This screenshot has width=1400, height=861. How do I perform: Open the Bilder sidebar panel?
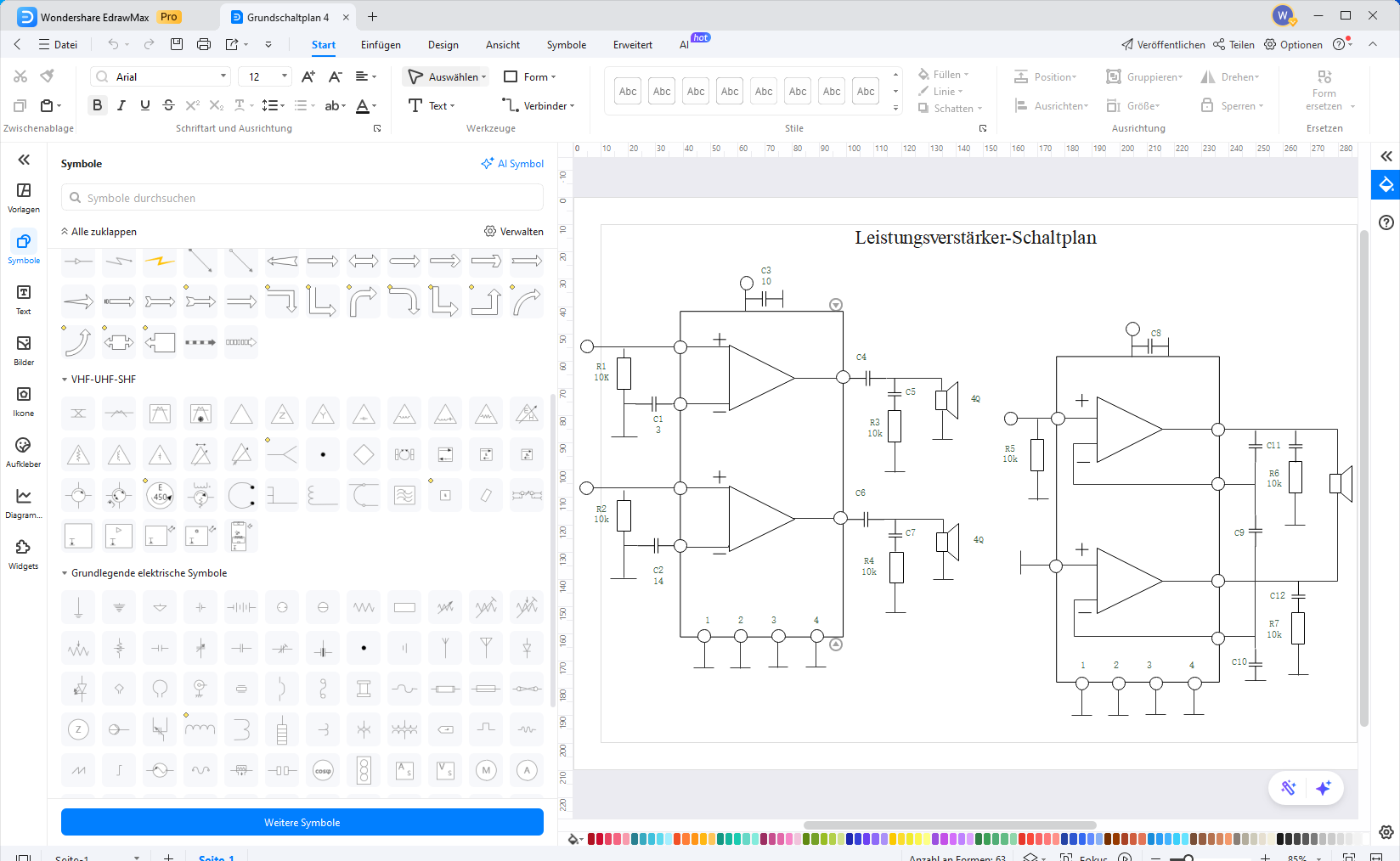[24, 350]
